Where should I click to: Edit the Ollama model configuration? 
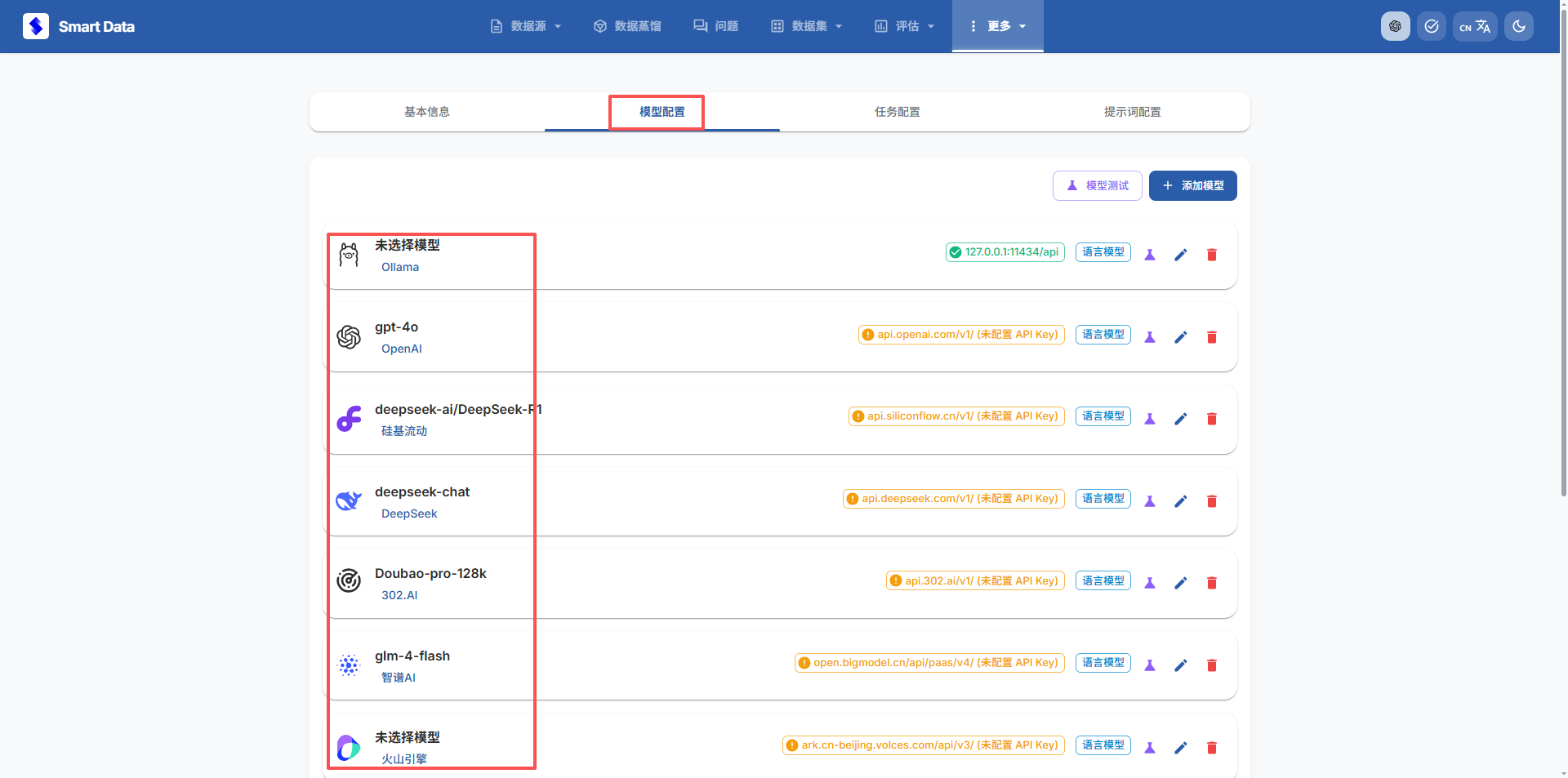(x=1180, y=255)
